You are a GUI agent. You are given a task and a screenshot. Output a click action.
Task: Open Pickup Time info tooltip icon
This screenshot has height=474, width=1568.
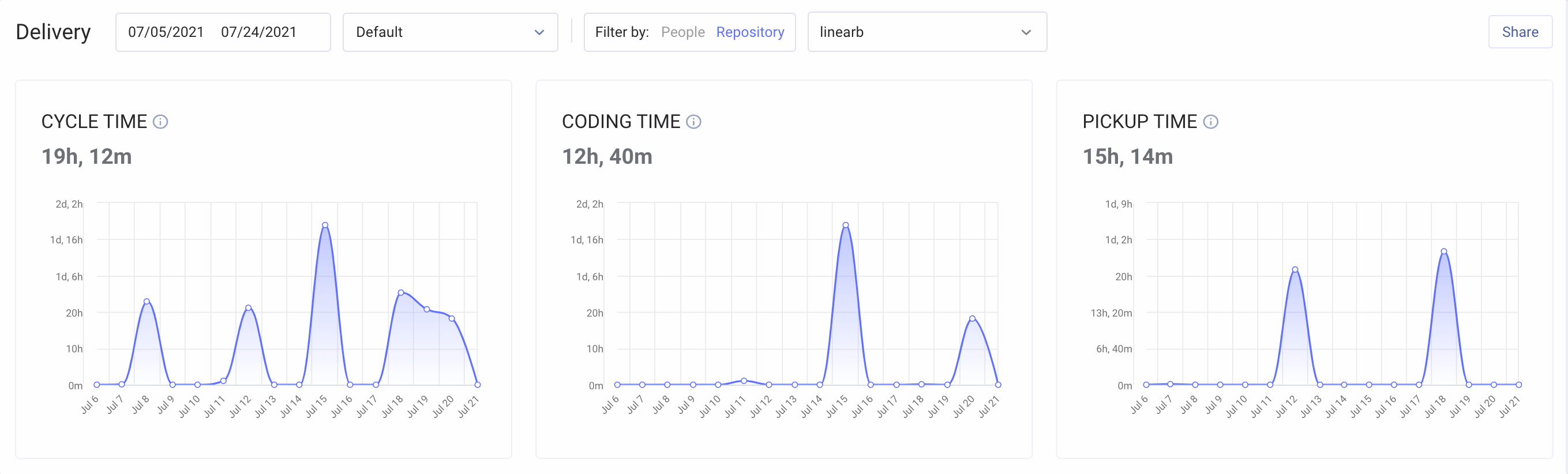[1211, 122]
